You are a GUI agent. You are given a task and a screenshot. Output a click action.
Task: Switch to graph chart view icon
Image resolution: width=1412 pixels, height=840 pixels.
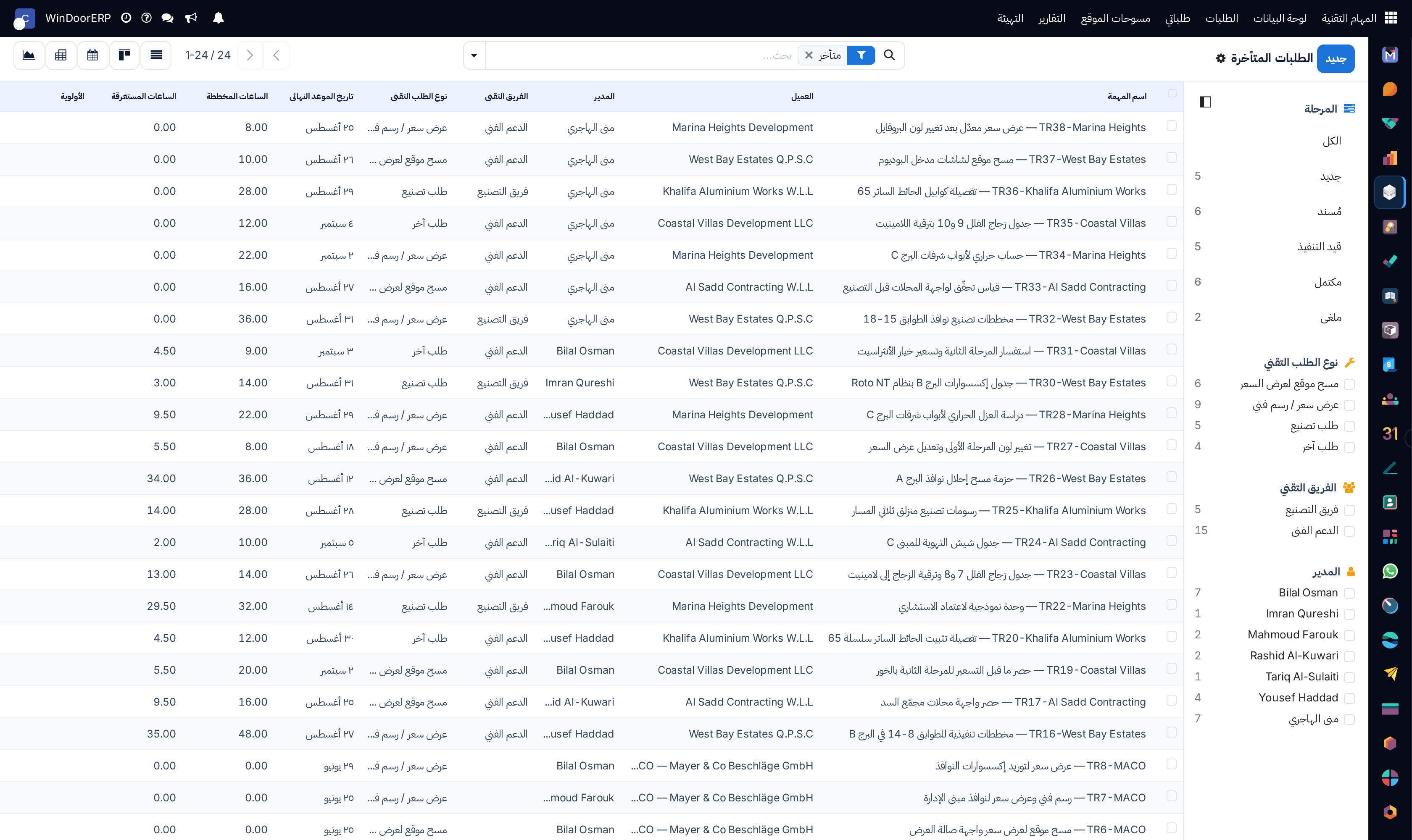coord(29,55)
